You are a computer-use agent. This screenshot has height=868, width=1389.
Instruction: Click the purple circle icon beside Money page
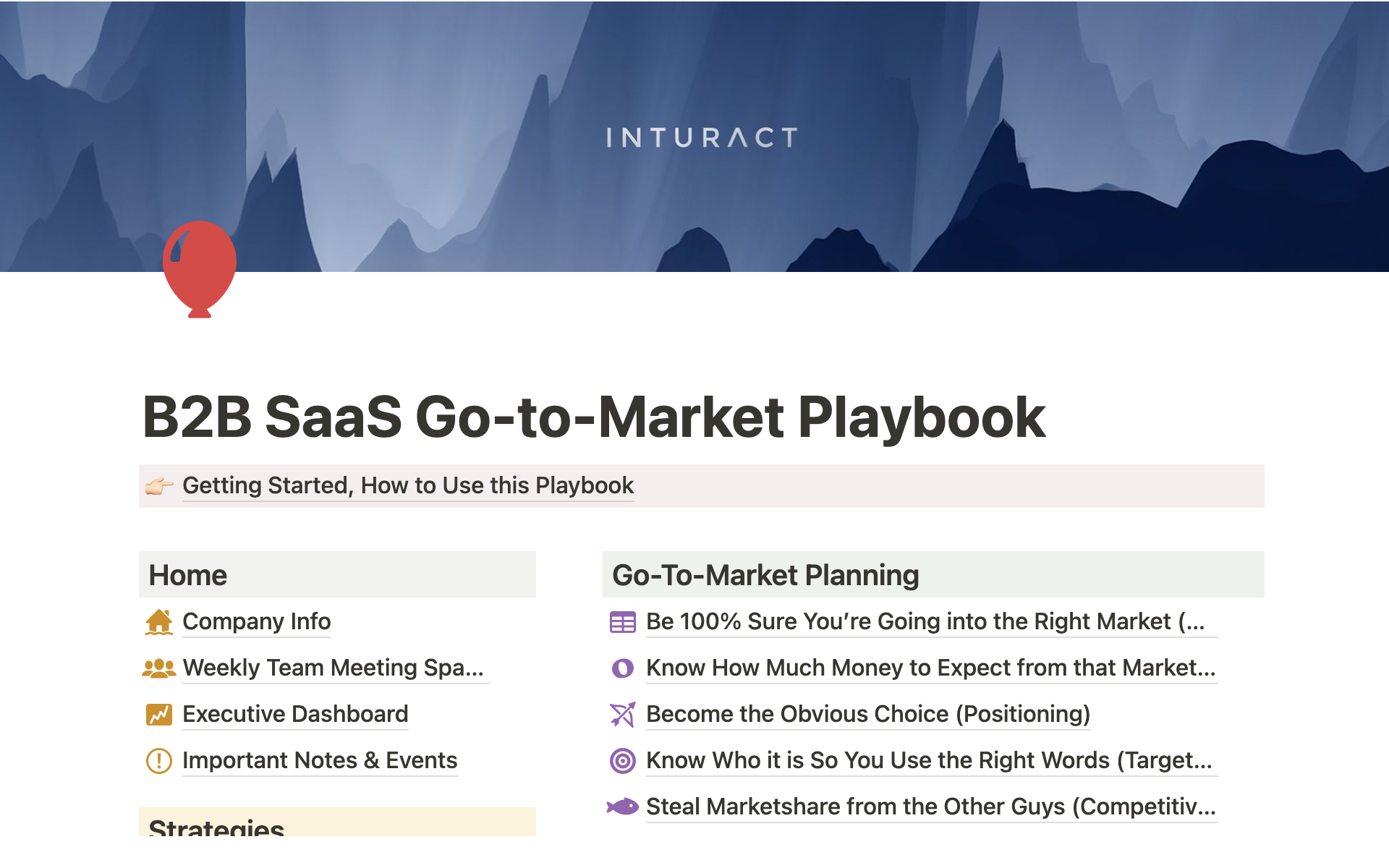click(623, 668)
